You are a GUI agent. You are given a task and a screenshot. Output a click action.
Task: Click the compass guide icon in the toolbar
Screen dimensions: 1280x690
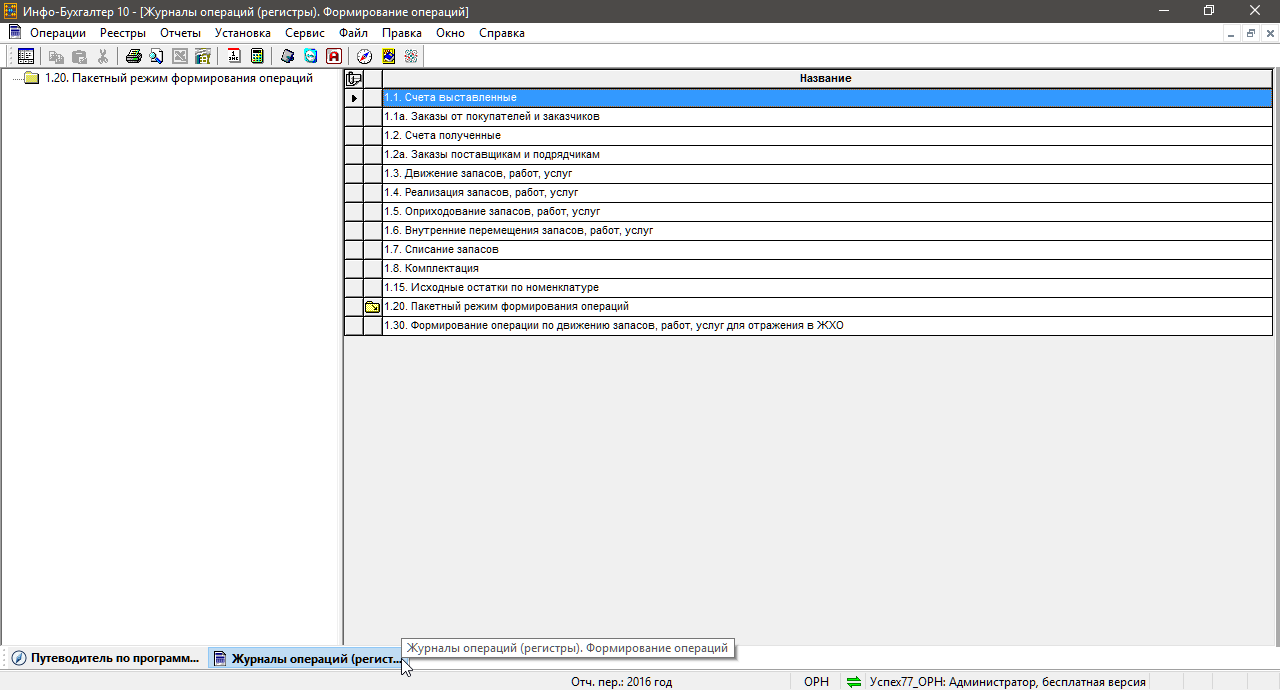(x=365, y=57)
